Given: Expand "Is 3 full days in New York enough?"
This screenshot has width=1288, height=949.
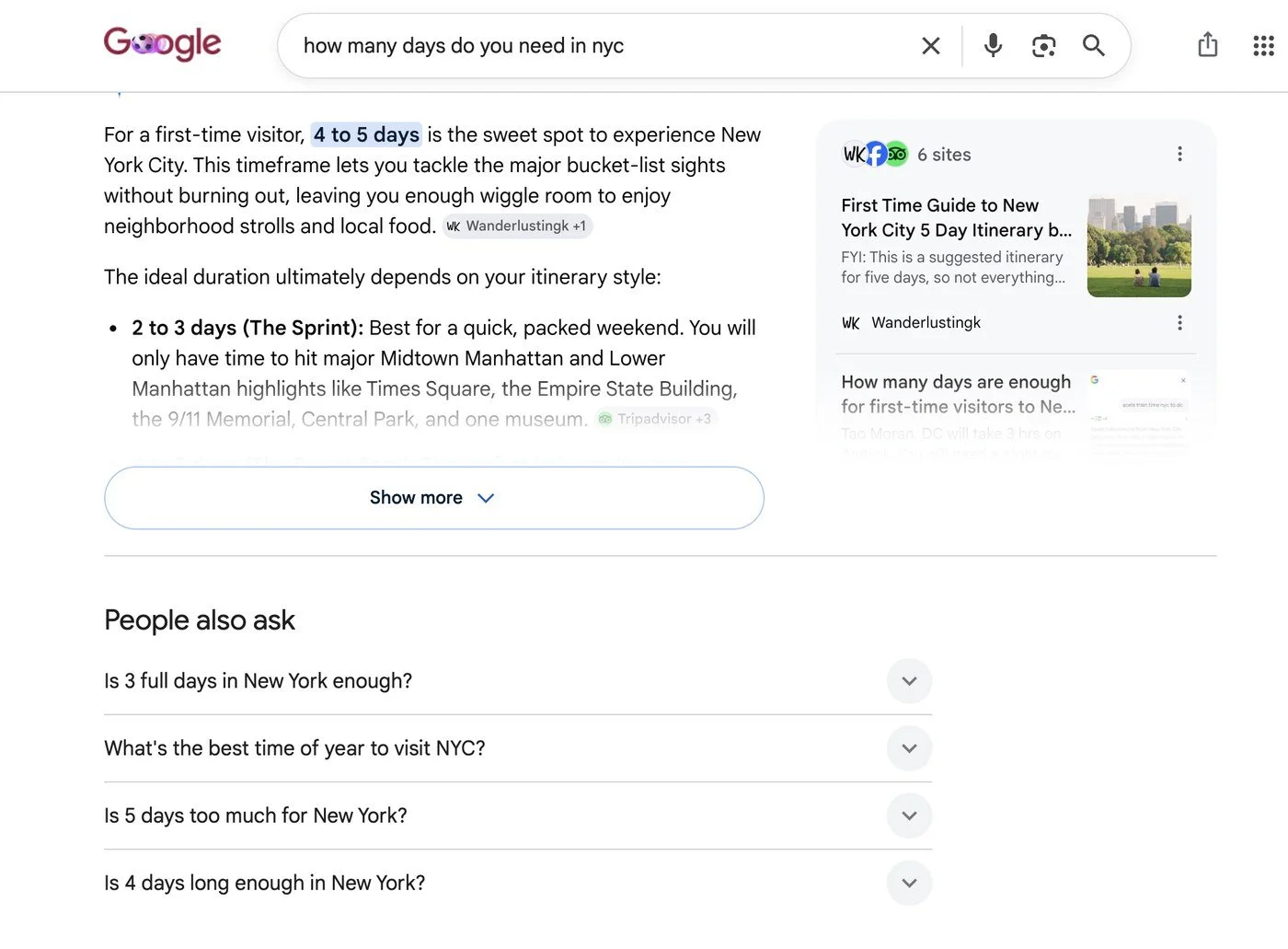Looking at the screenshot, I should (518, 681).
